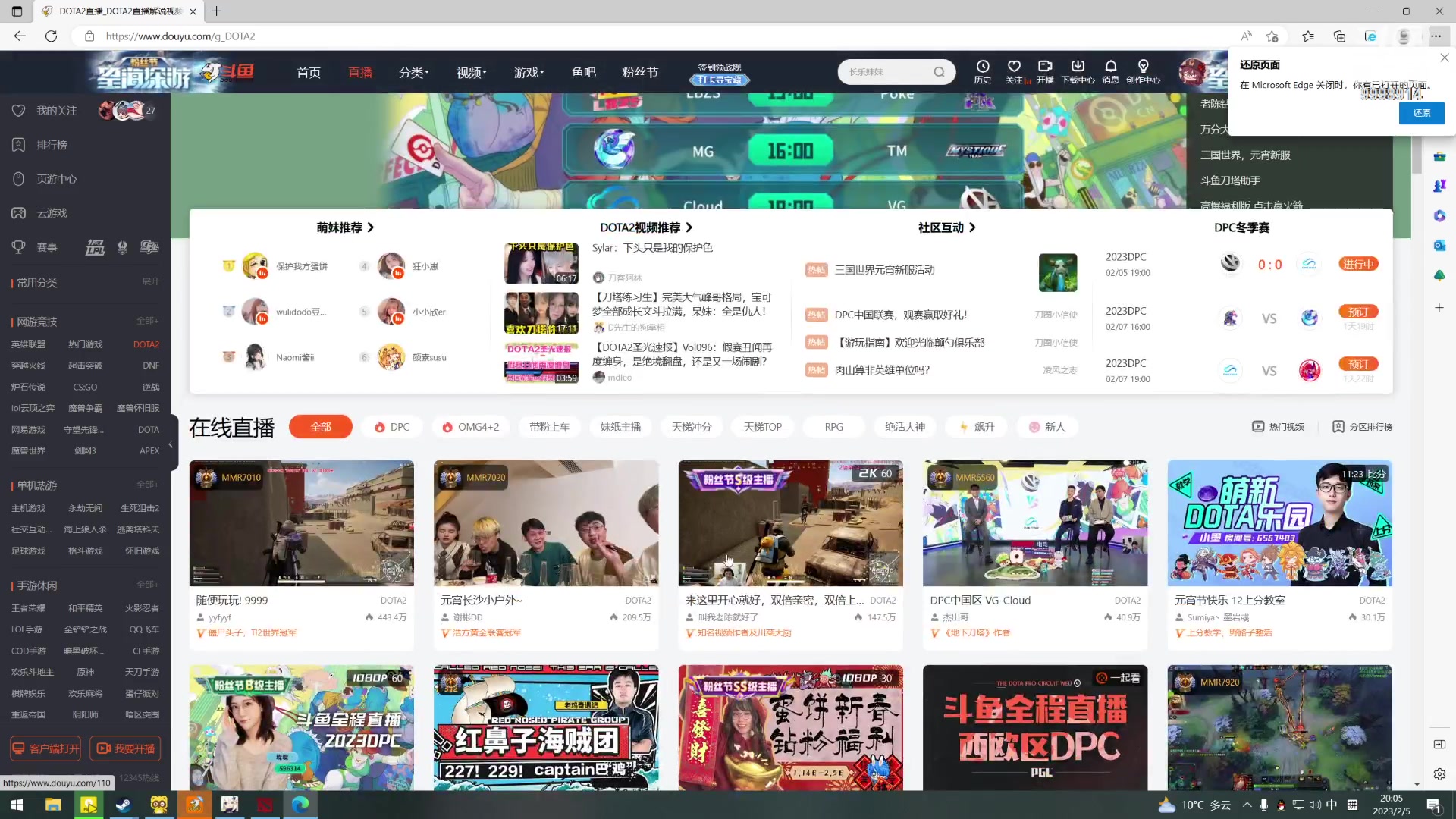This screenshot has height=819, width=1456.
Task: Close the 还原页面 popup
Action: [1444, 58]
